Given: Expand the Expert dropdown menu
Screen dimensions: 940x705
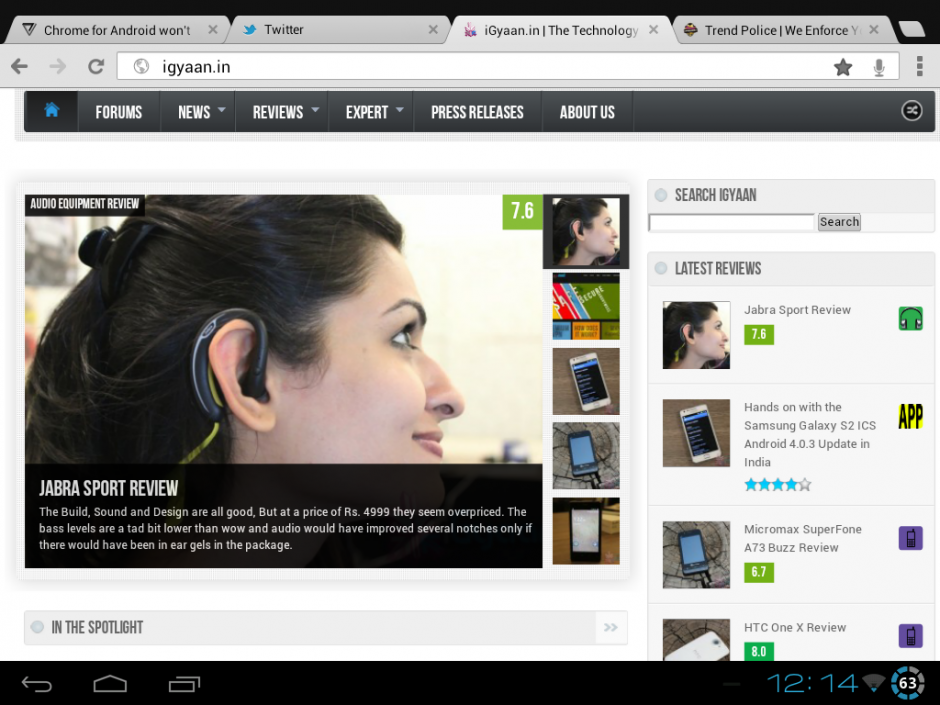Looking at the screenshot, I should point(374,112).
